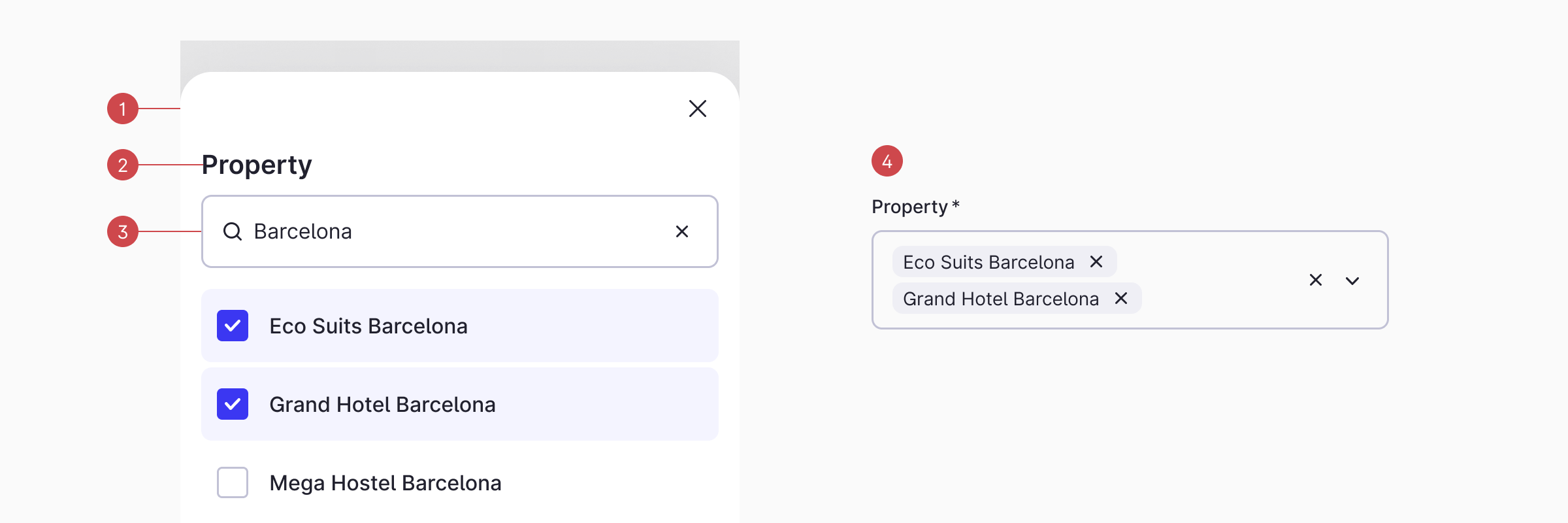Screen dimensions: 1568x523
Task: Click annotation marker number 2
Action: coord(123,165)
